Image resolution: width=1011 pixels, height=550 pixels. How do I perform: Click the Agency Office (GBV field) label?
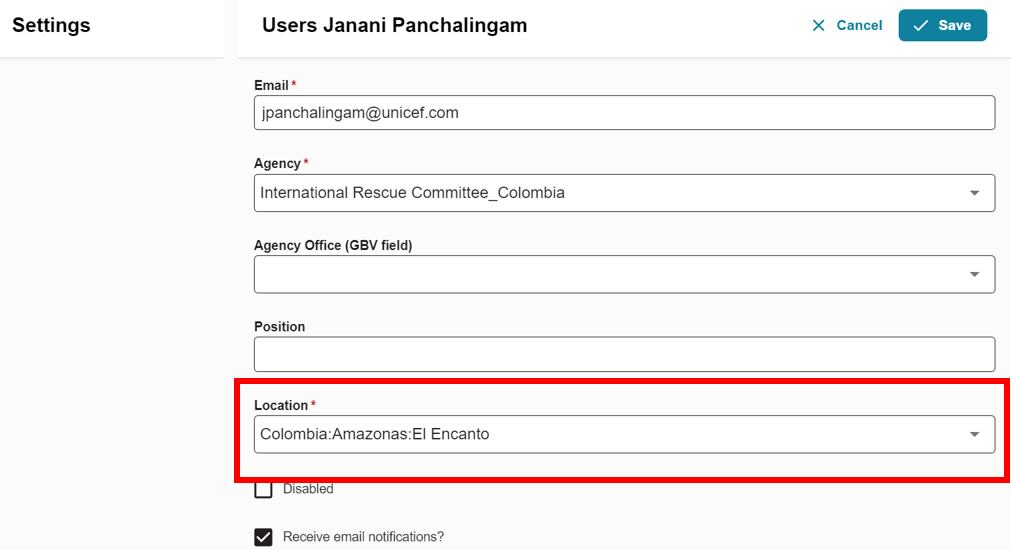click(333, 245)
